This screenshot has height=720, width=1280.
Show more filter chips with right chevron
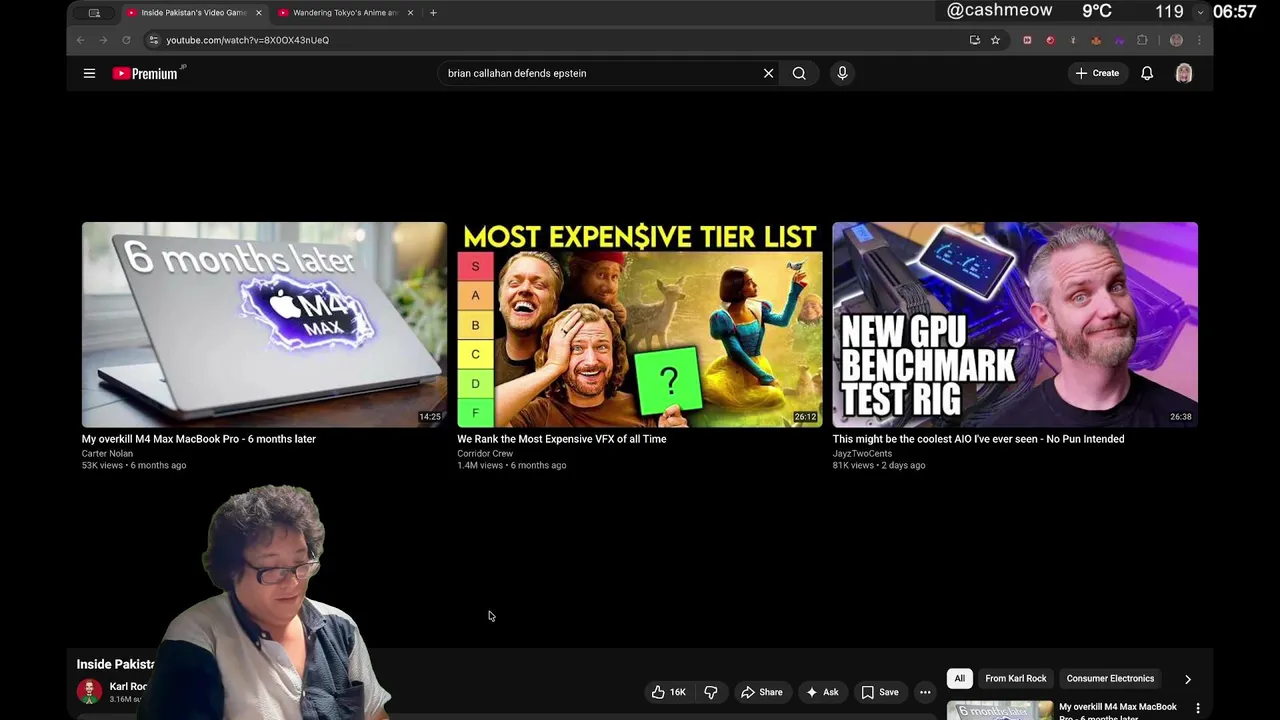pyautogui.click(x=1187, y=679)
